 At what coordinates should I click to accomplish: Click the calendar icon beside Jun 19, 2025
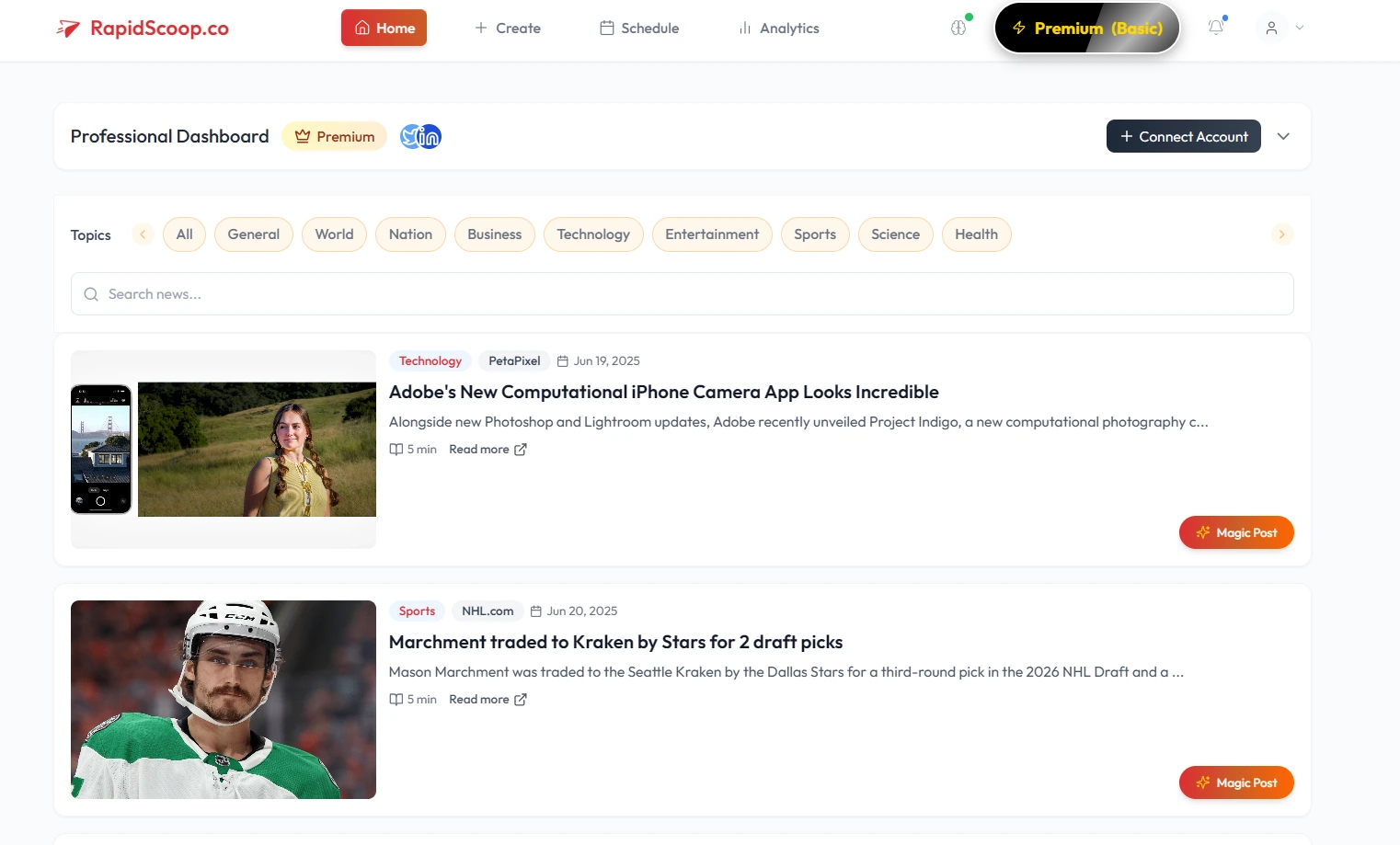point(563,361)
